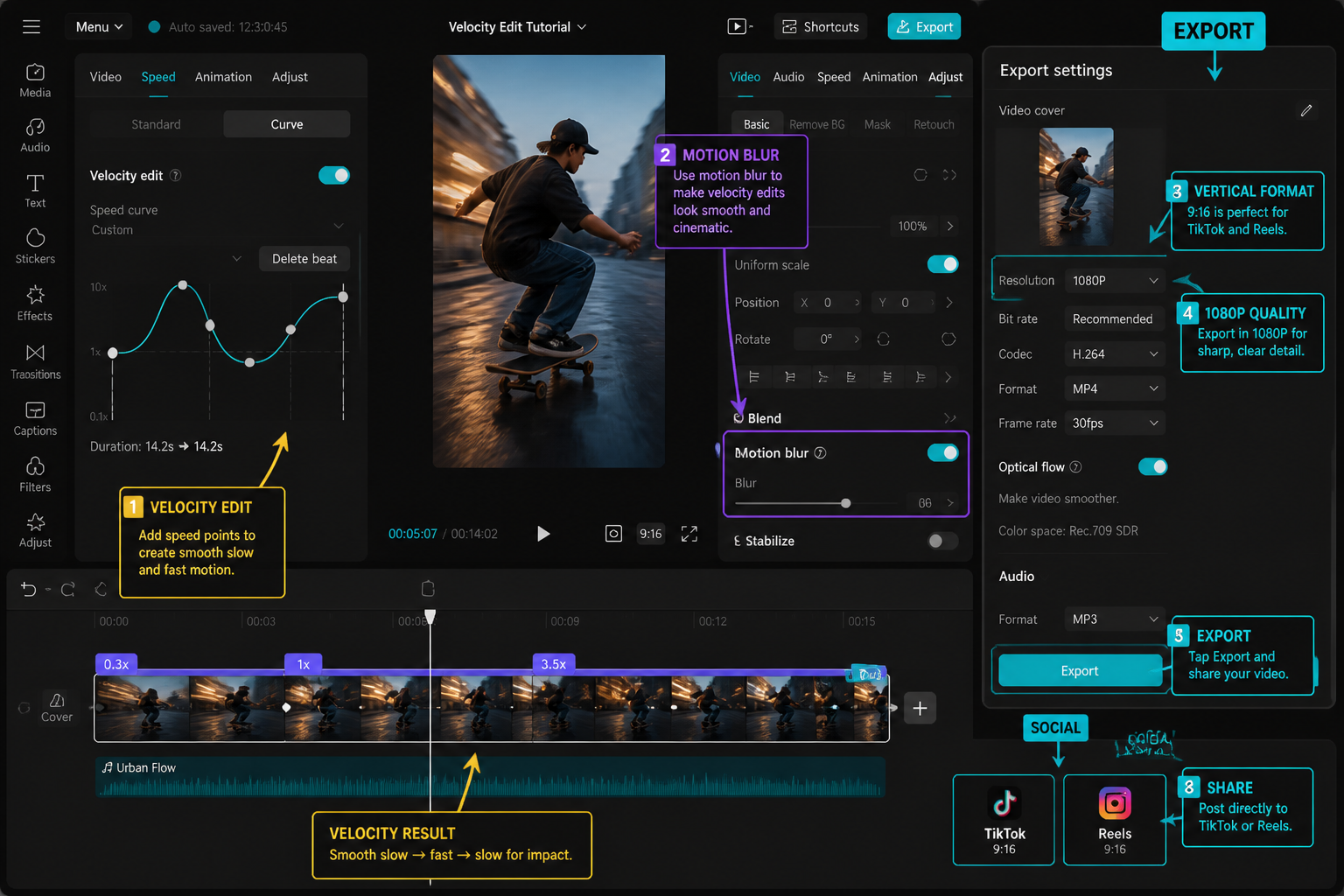Disable the Motion blur switch
1344x896 pixels.
[x=942, y=452]
